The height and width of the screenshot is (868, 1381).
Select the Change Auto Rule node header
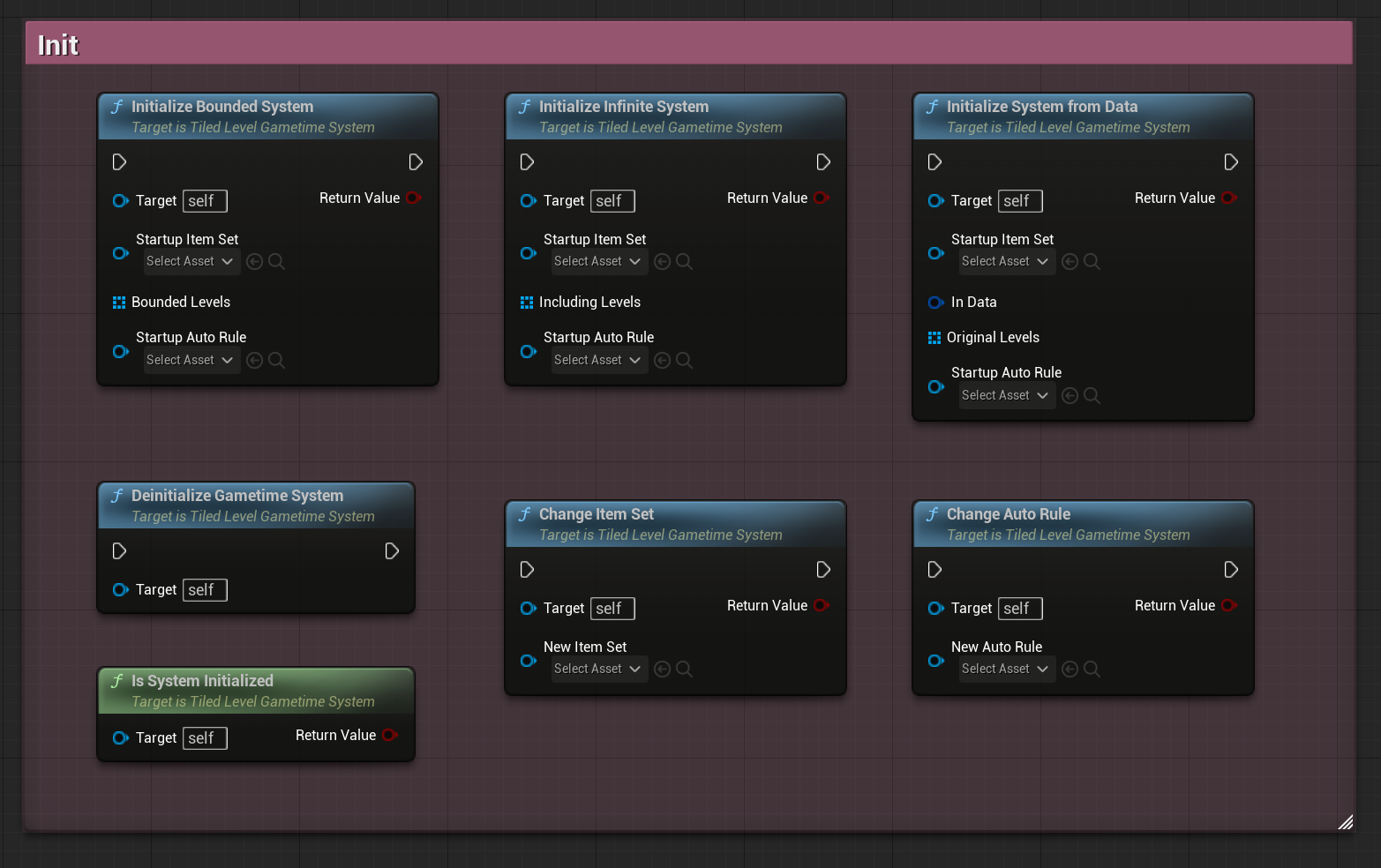point(1008,514)
